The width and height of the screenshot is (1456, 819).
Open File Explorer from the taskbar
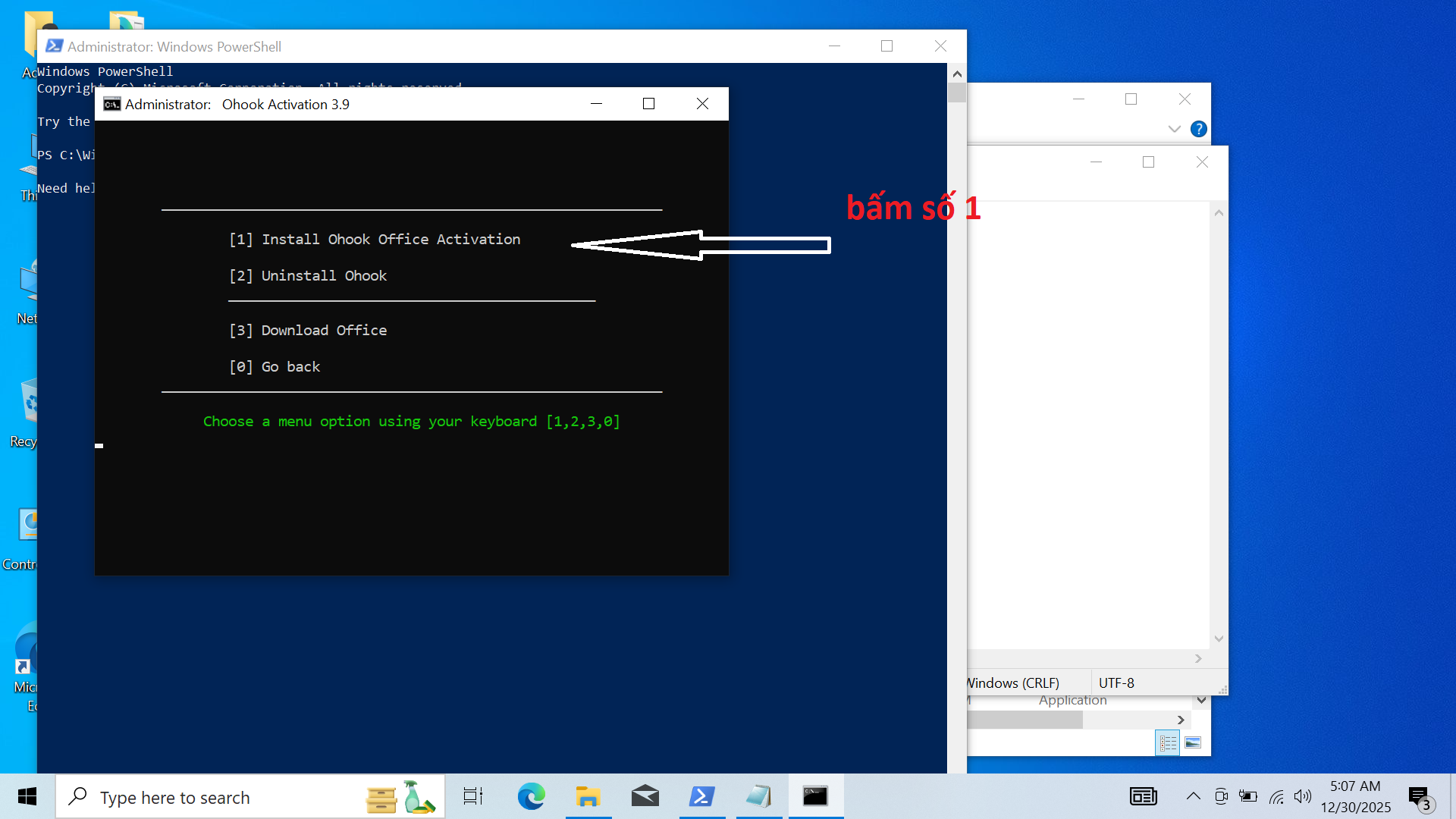pos(588,796)
